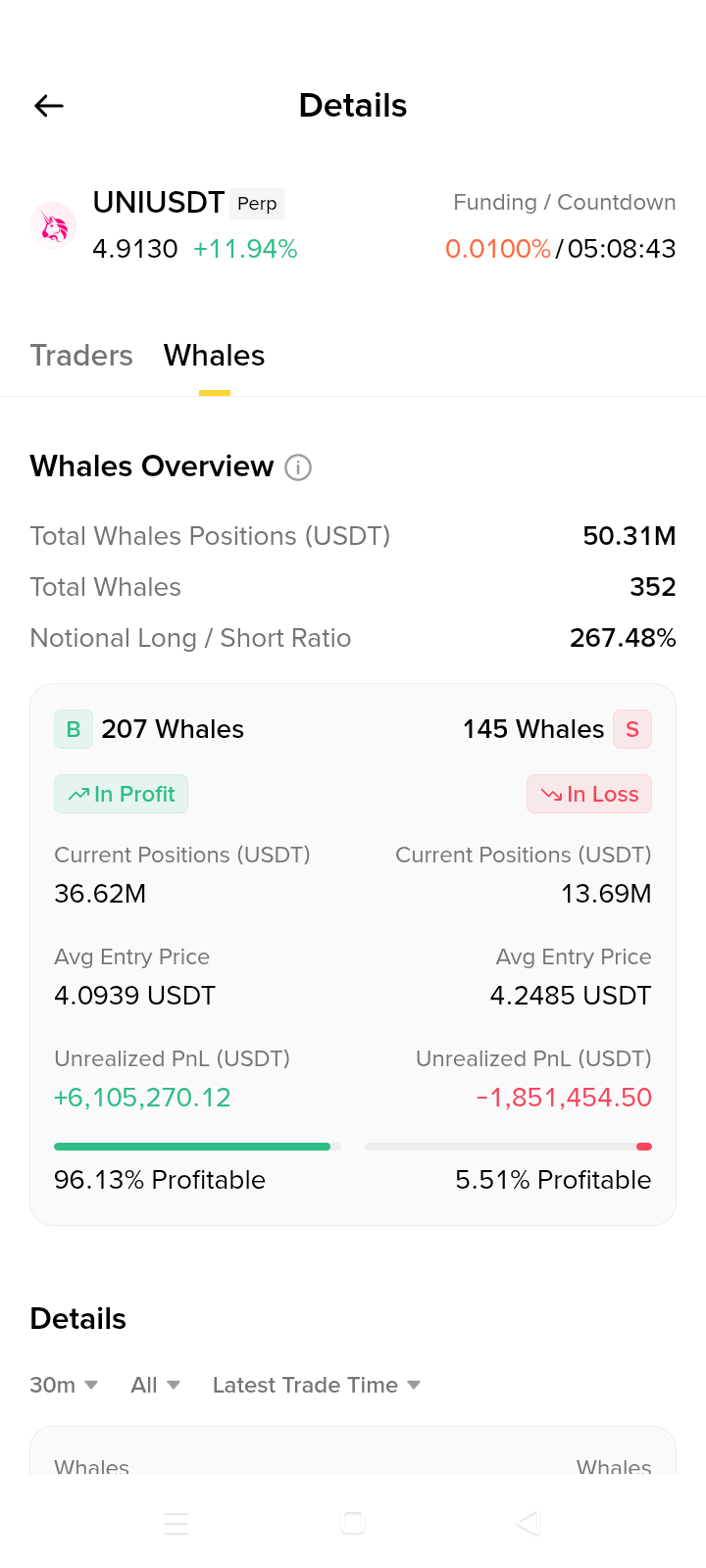Tap the In Loss tag
This screenshot has width=706, height=1568.
589,794
